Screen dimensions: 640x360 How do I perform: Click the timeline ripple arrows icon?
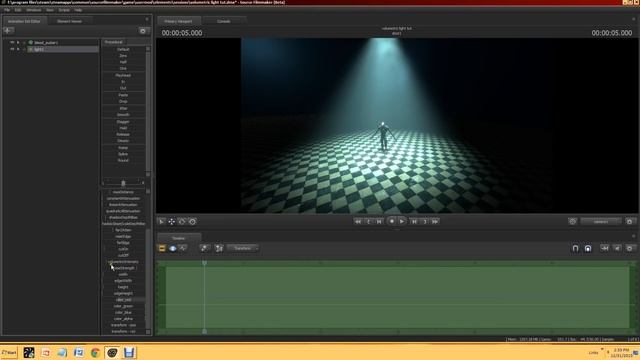pos(604,248)
